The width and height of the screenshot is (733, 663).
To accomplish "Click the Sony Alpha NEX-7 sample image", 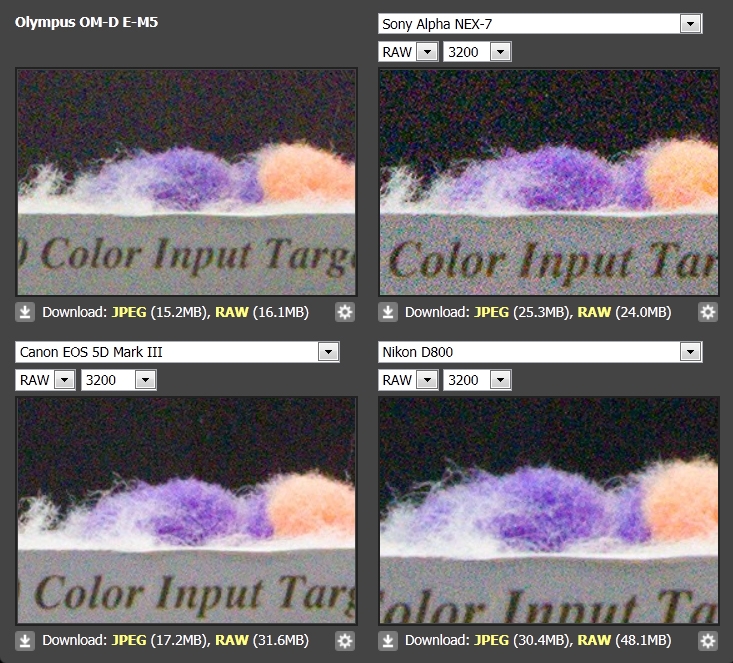I will [549, 182].
